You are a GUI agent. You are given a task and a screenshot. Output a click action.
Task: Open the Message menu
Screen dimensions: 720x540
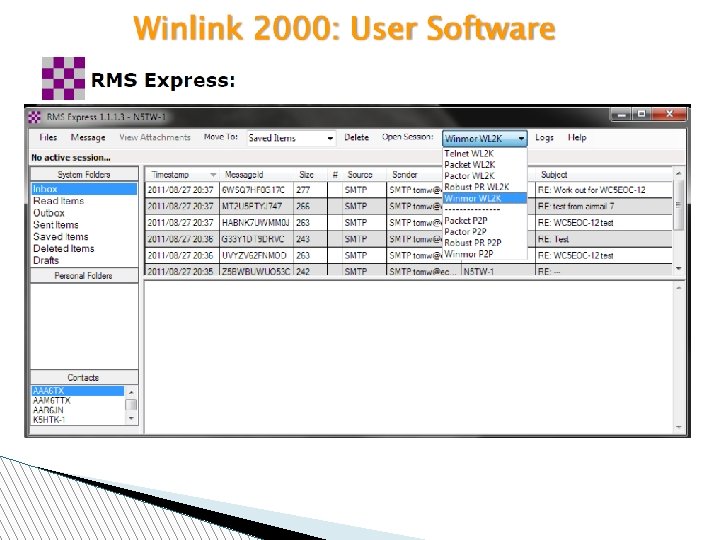(88, 137)
